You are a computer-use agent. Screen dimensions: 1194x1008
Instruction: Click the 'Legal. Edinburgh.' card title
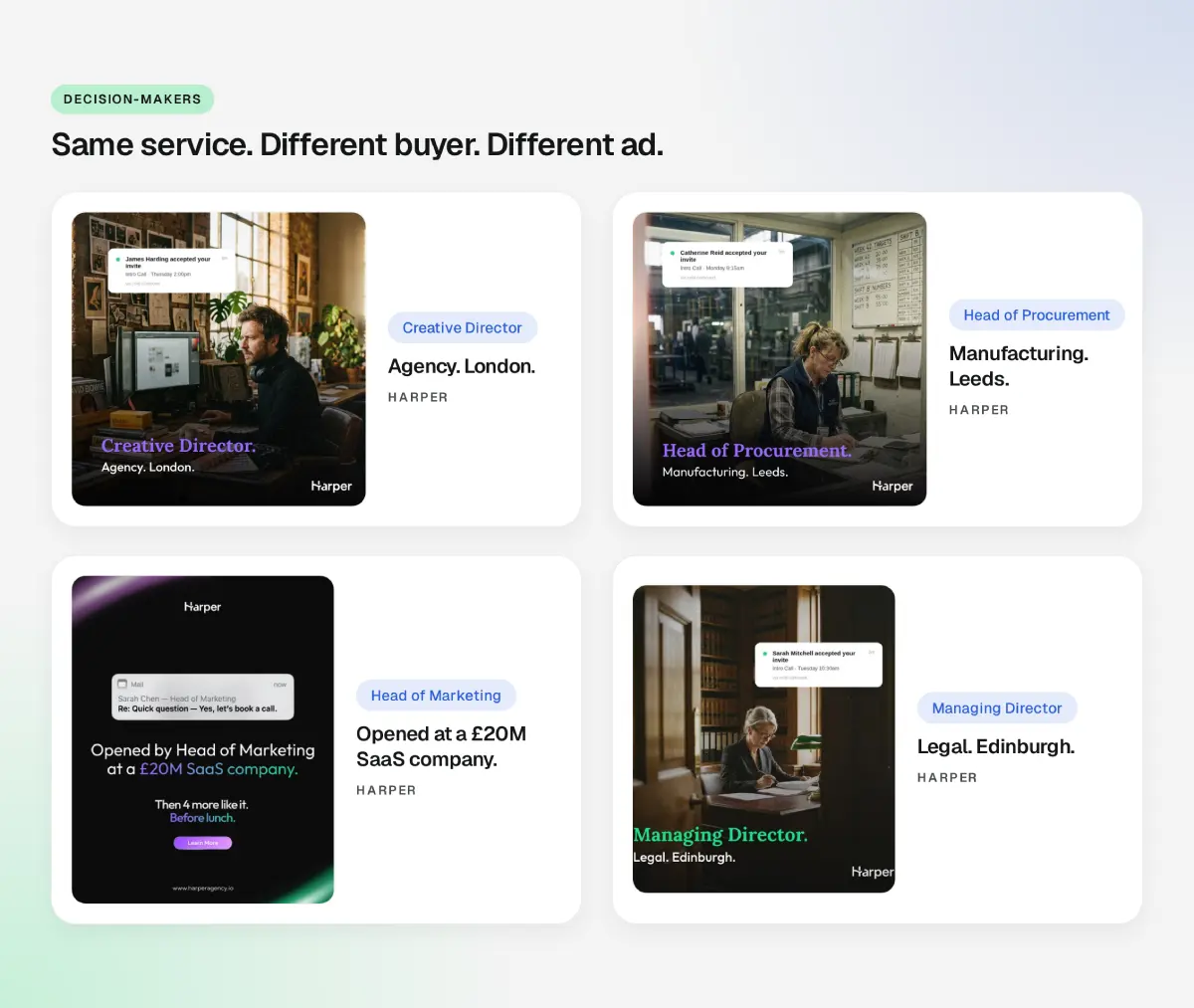(996, 747)
